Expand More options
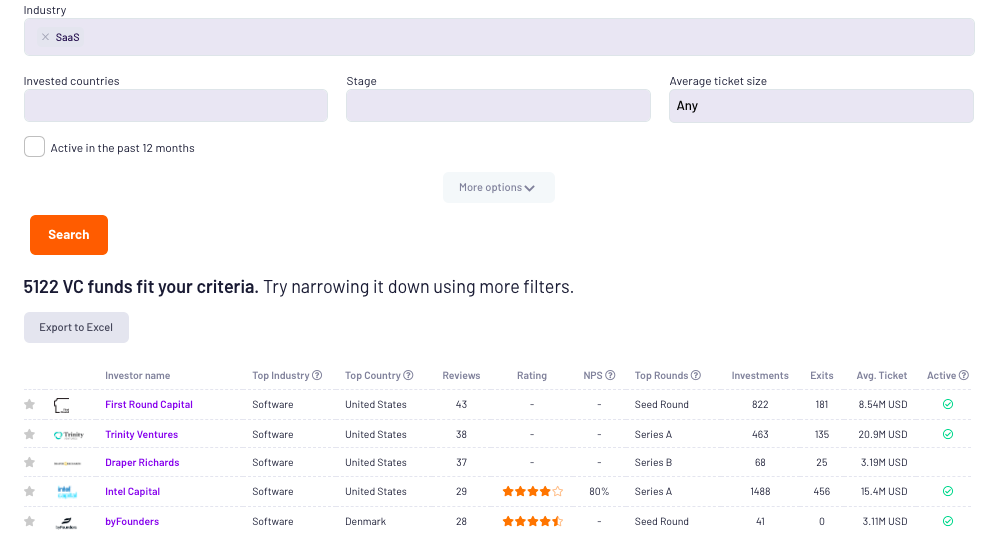Viewport: 1000px width, 535px height. 499,187
